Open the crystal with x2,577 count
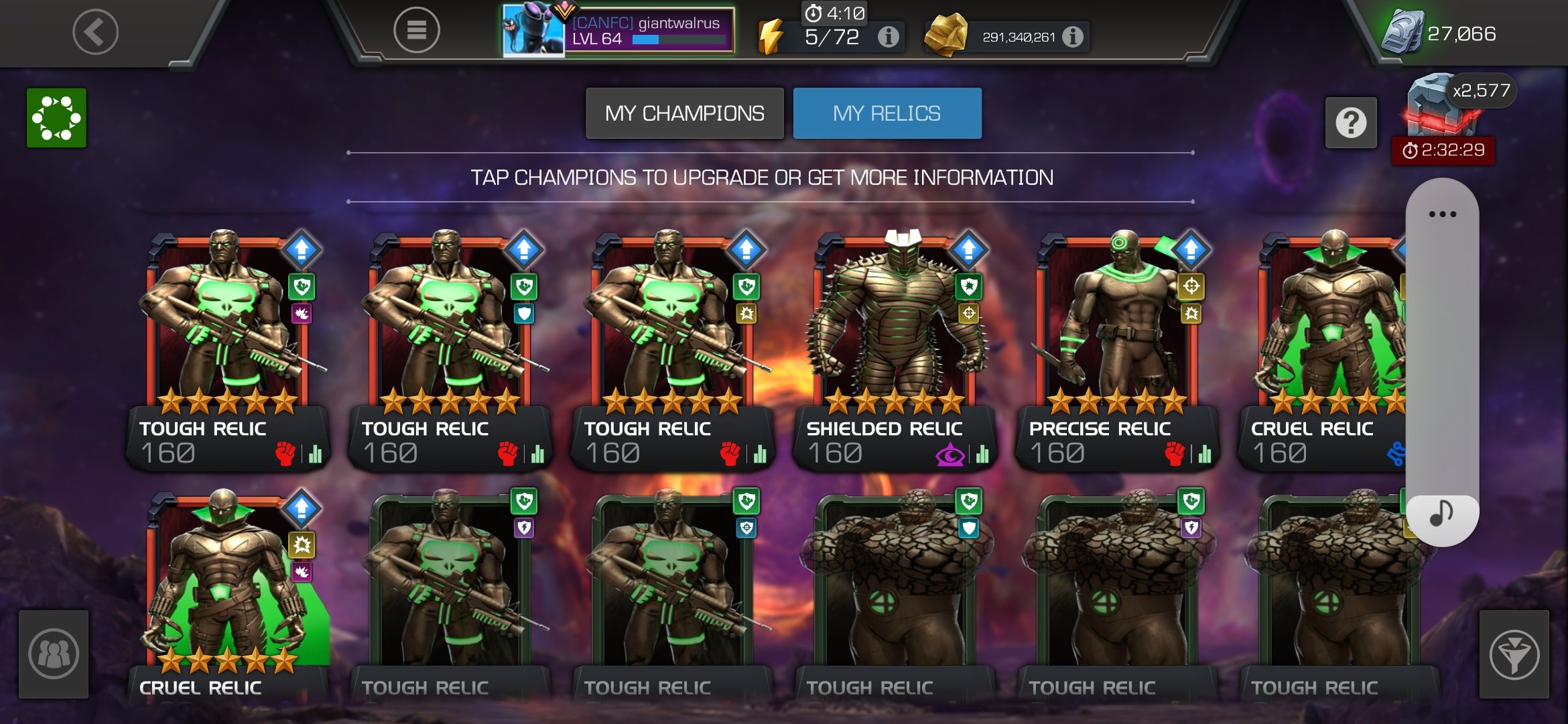The height and width of the screenshot is (724, 1568). tap(1441, 104)
